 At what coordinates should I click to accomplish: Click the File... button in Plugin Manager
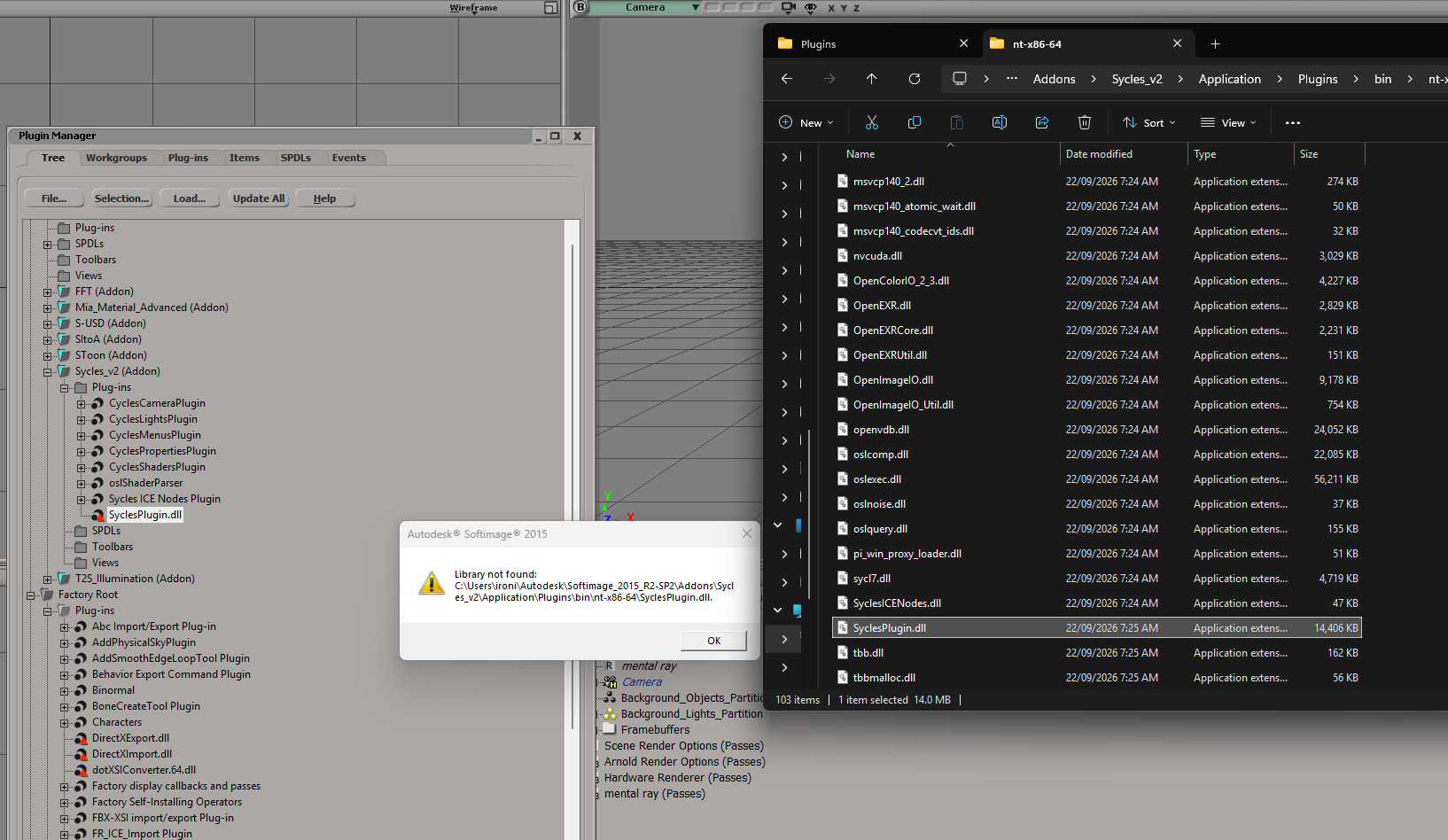[x=54, y=198]
